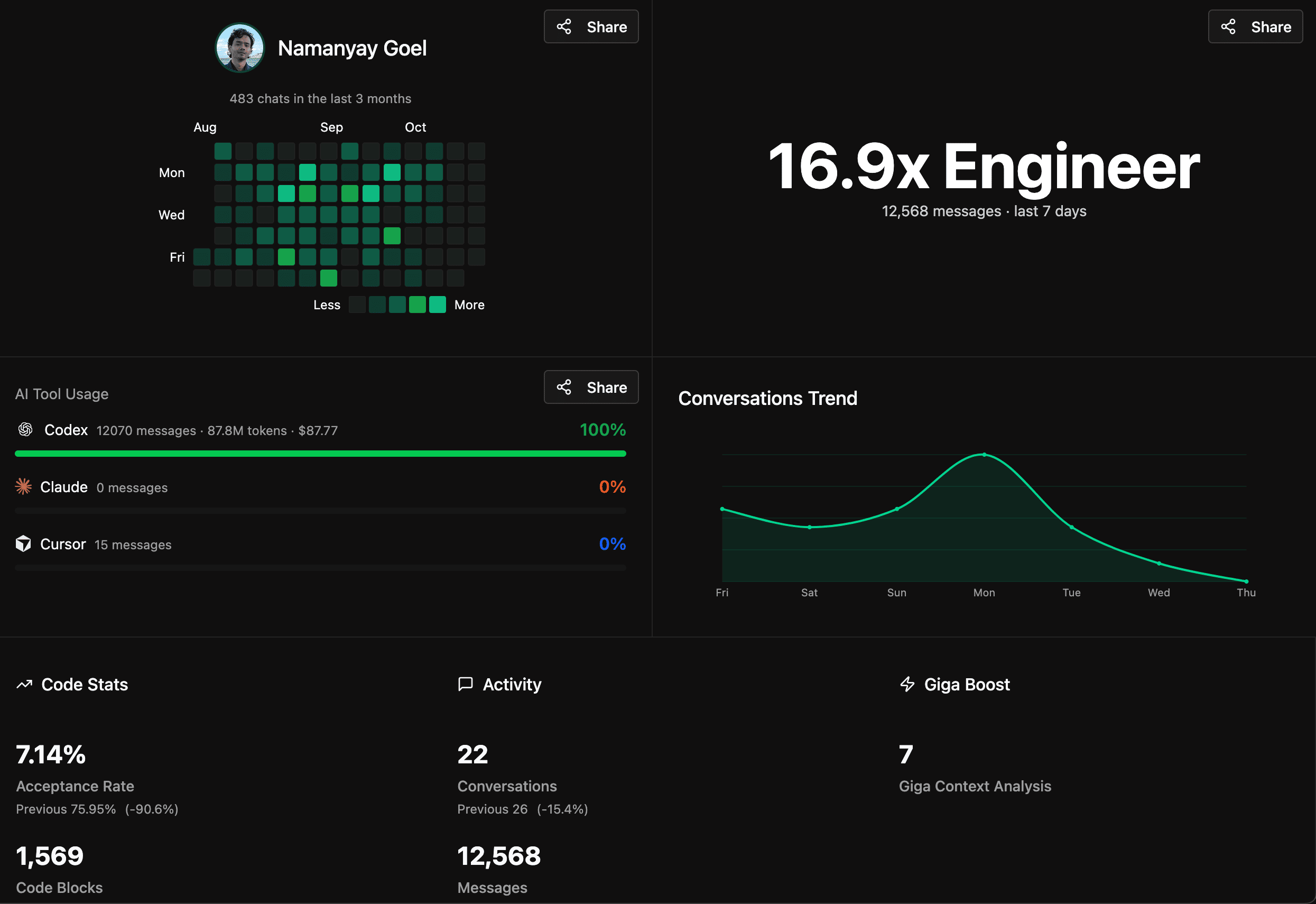1316x904 pixels.
Task: Click the speech bubble icon beside Activity
Action: 465,684
